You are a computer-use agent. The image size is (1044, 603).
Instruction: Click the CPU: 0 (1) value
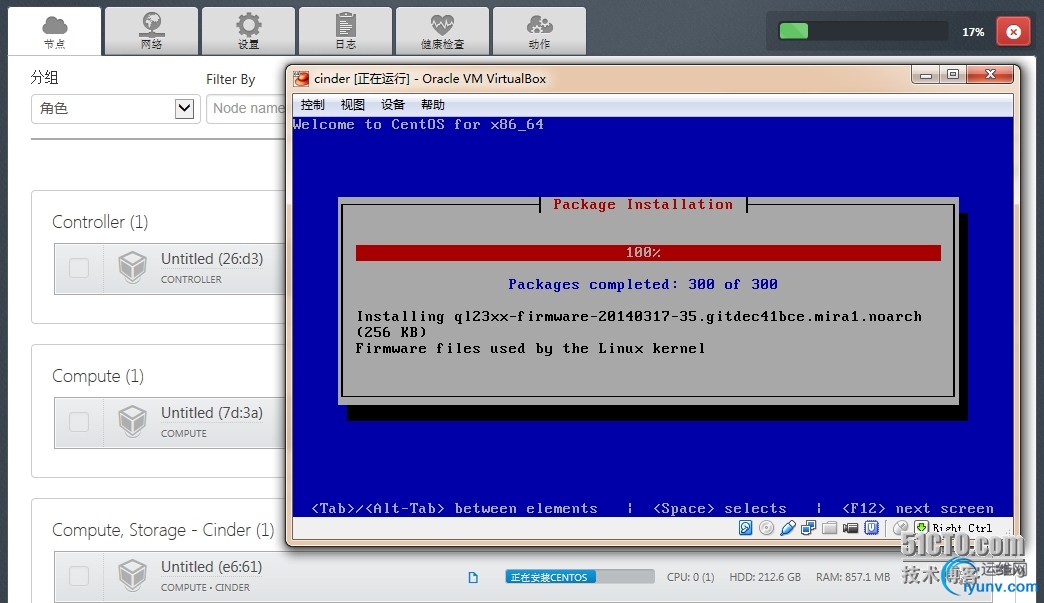tap(690, 577)
